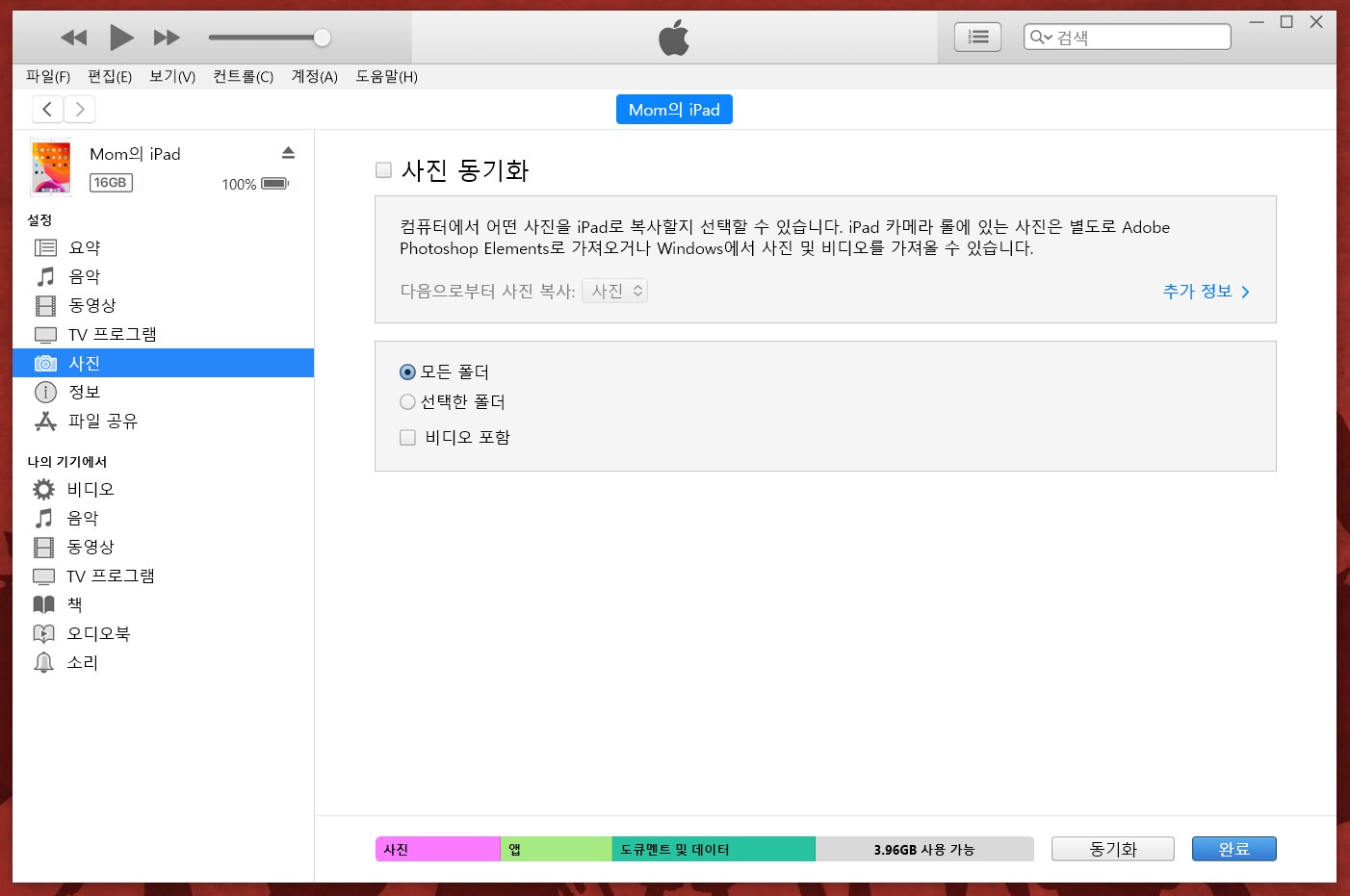The width and height of the screenshot is (1350, 896).
Task: Open TV 프로그램 under 나의 기기에서
Action: tap(163, 576)
